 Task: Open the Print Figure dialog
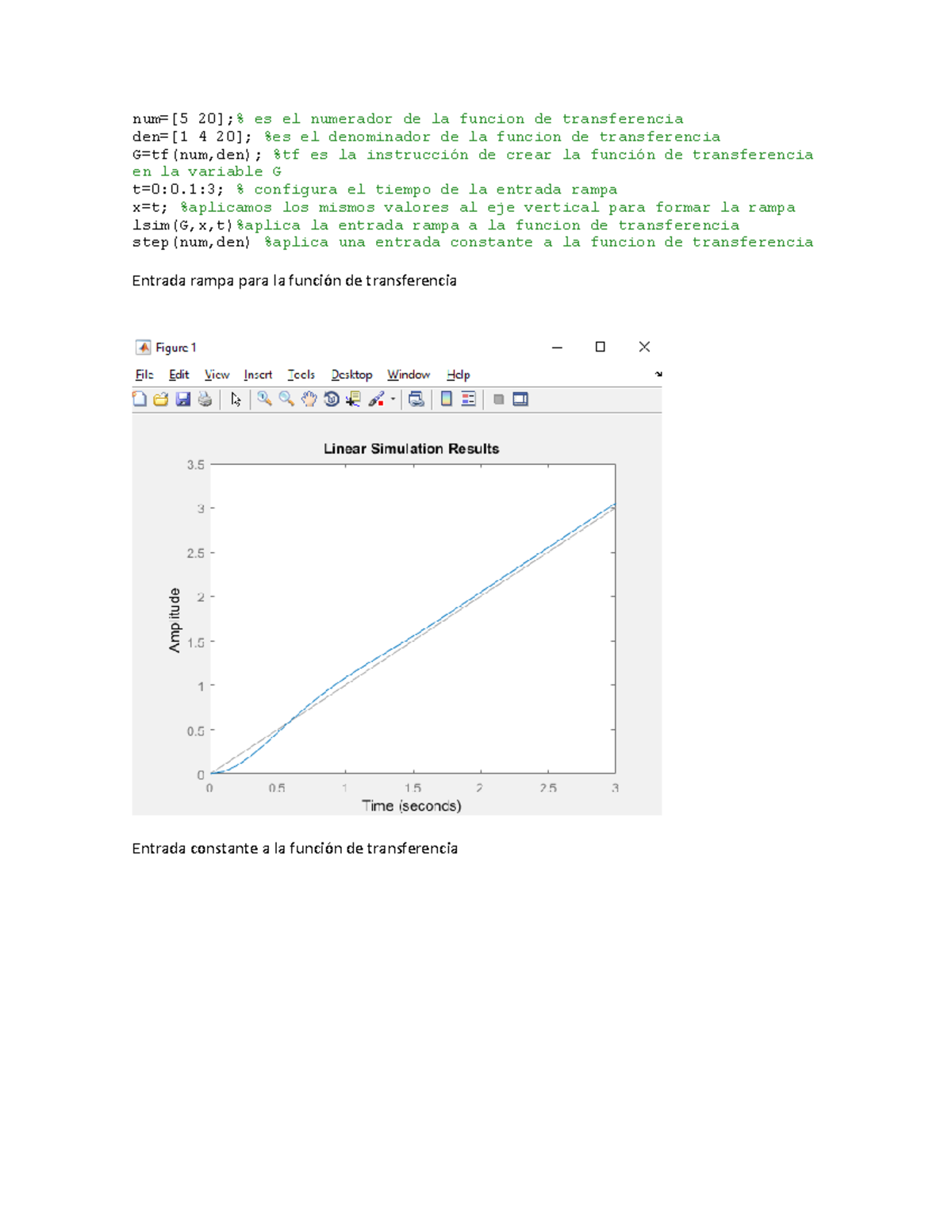click(x=203, y=398)
